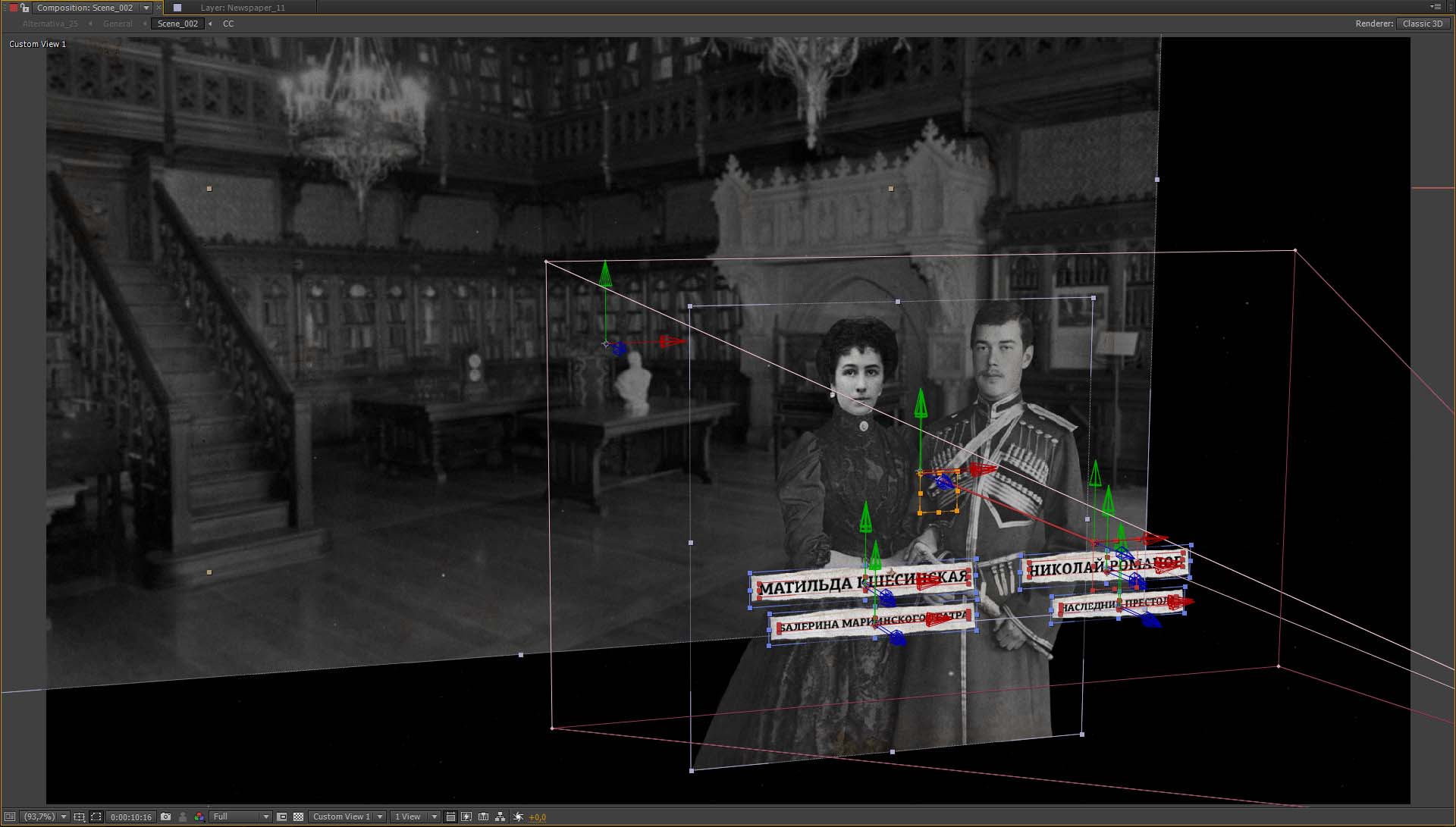Image resolution: width=1456 pixels, height=827 pixels.
Task: Open the grid and guide options
Action: pyautogui.click(x=79, y=816)
